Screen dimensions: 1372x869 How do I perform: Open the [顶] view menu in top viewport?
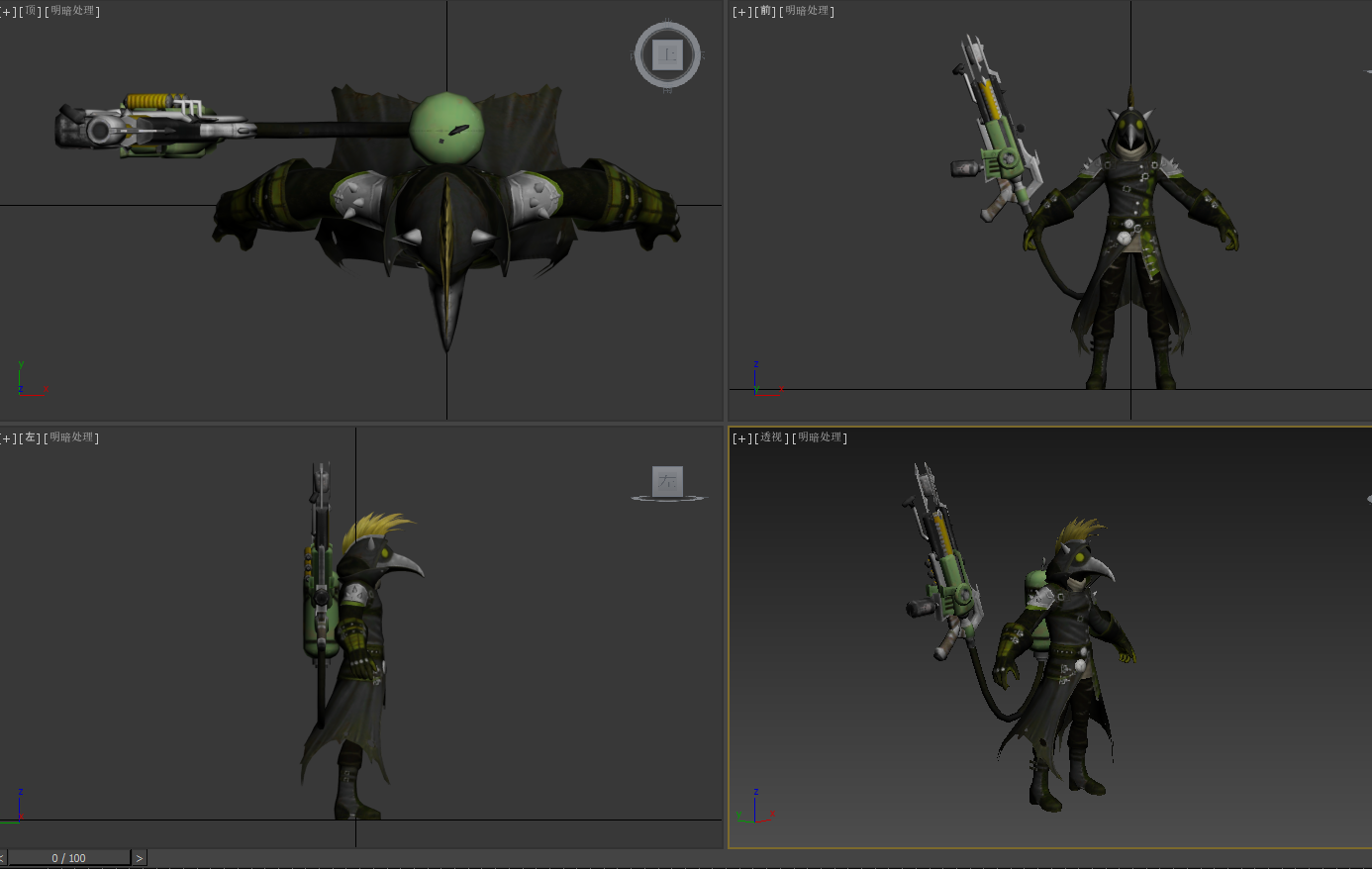(31, 12)
